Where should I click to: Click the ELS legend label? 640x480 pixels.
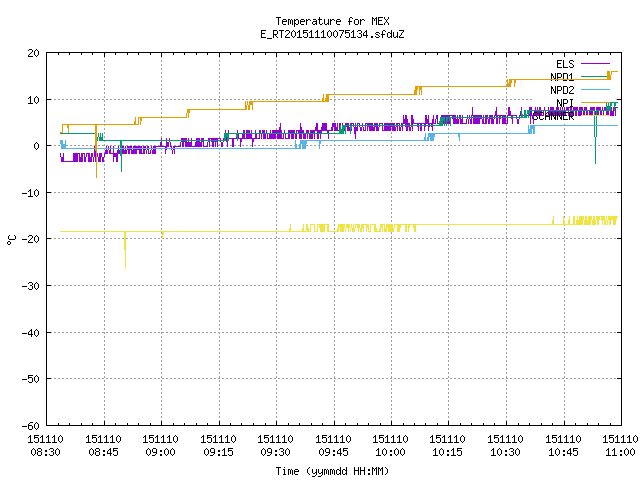click(x=565, y=64)
